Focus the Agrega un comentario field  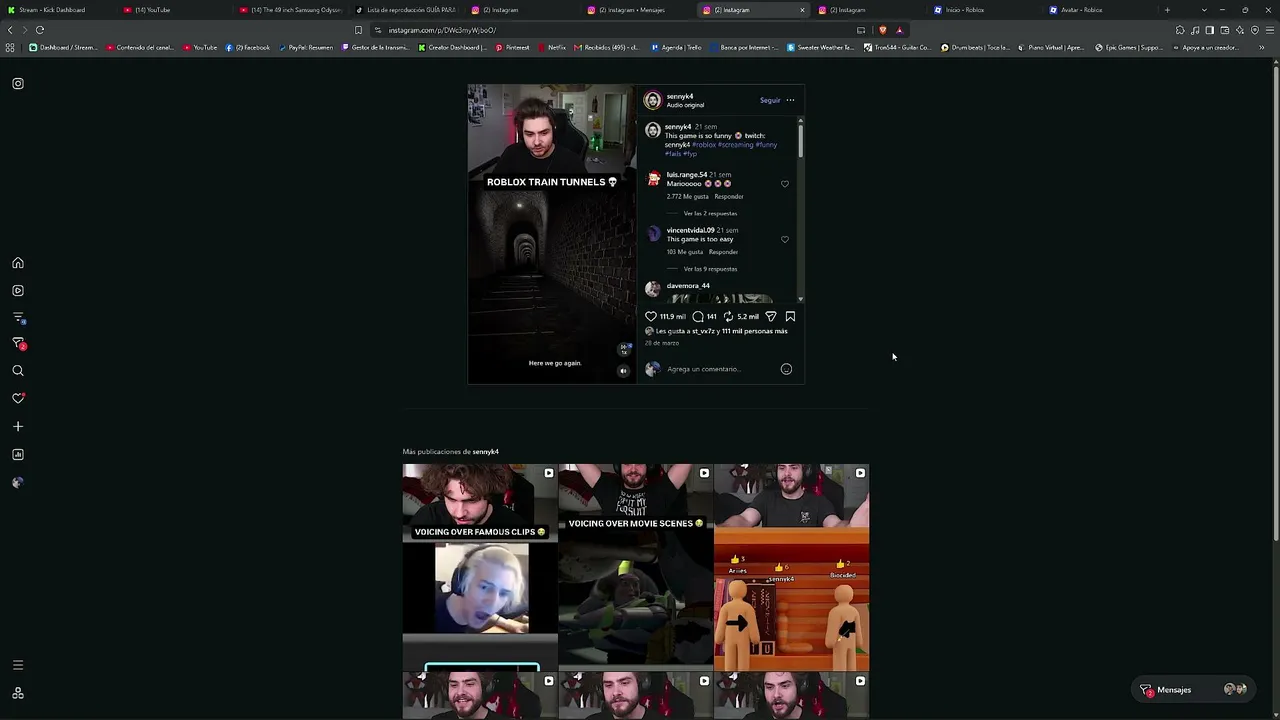pos(720,369)
